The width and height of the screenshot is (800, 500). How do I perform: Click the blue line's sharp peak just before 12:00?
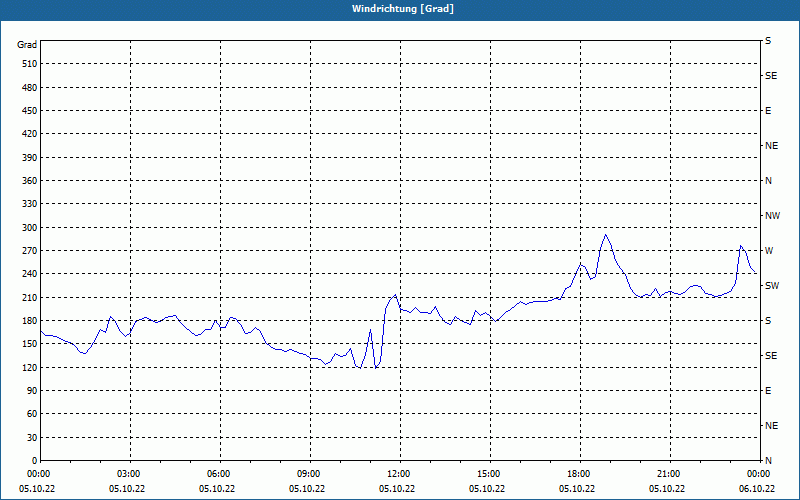[x=395, y=295]
